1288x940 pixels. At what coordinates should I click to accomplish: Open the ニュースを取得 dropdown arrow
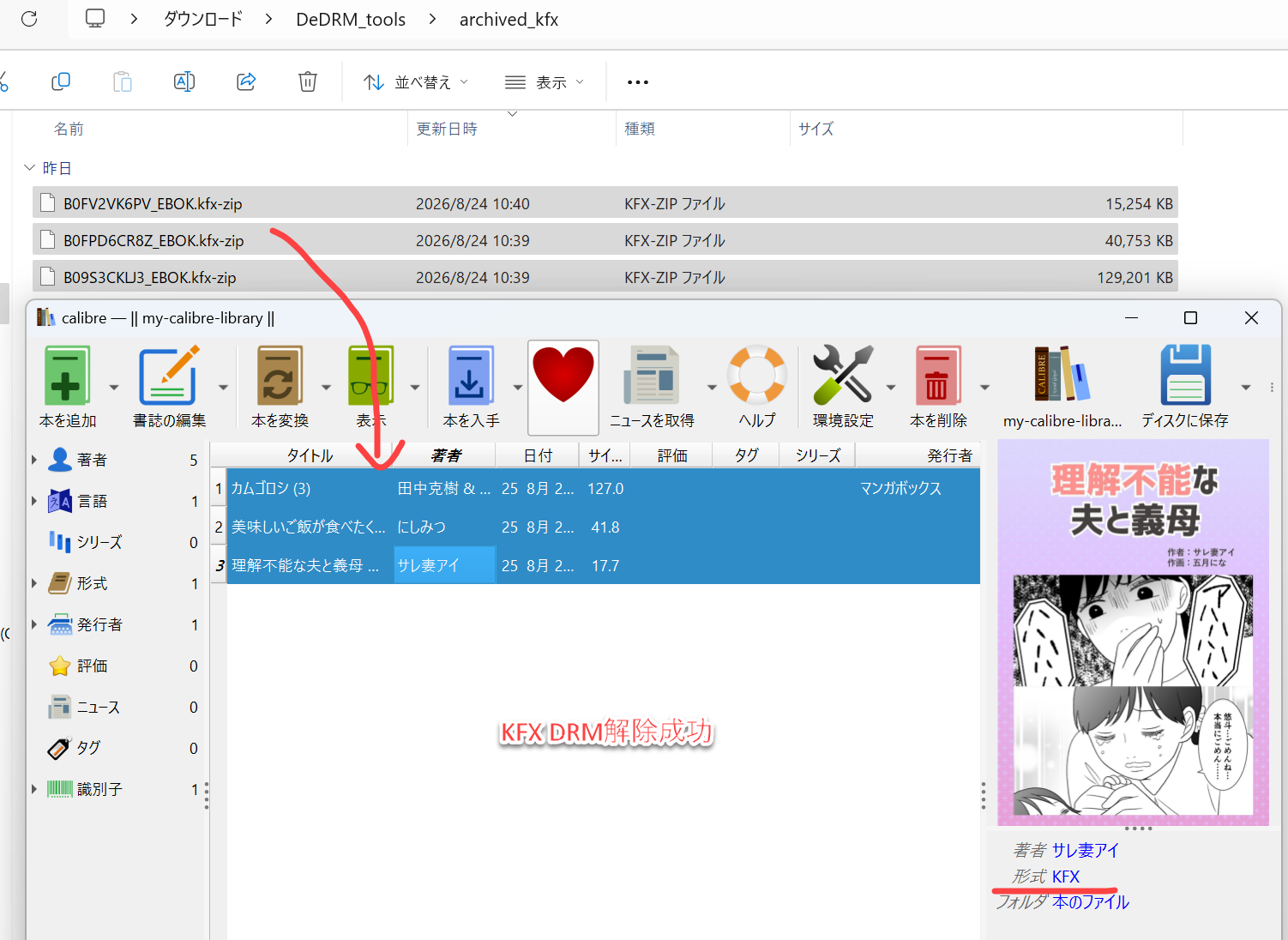[x=712, y=388]
